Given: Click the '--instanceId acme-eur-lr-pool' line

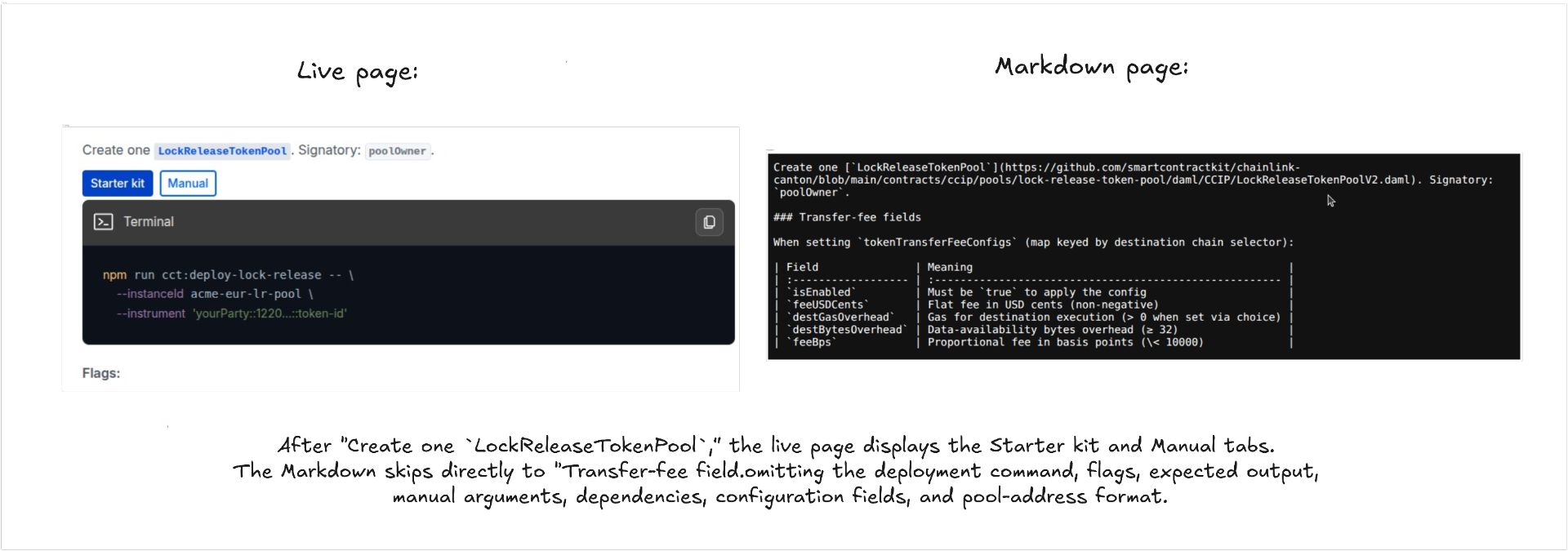Looking at the screenshot, I should coord(215,294).
